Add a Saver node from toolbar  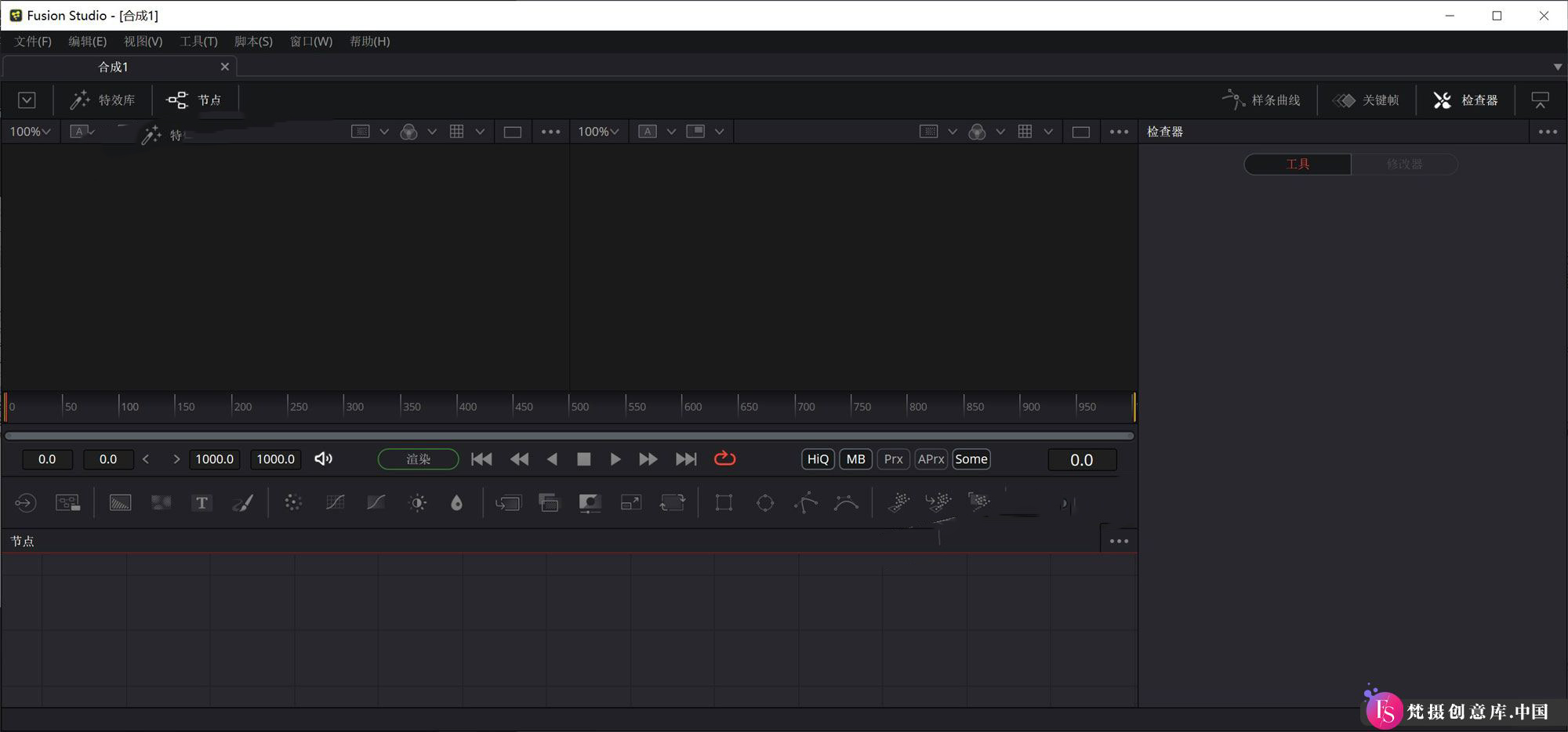68,503
